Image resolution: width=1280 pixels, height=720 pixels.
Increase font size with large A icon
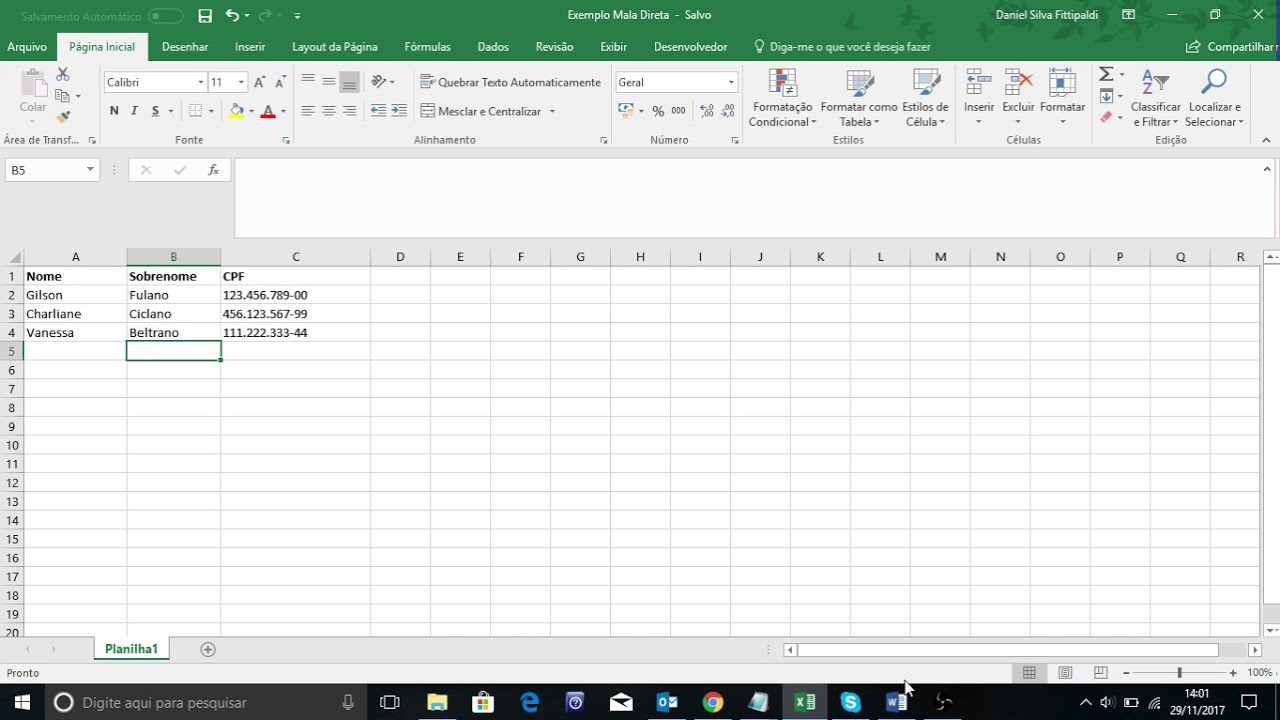[x=260, y=82]
